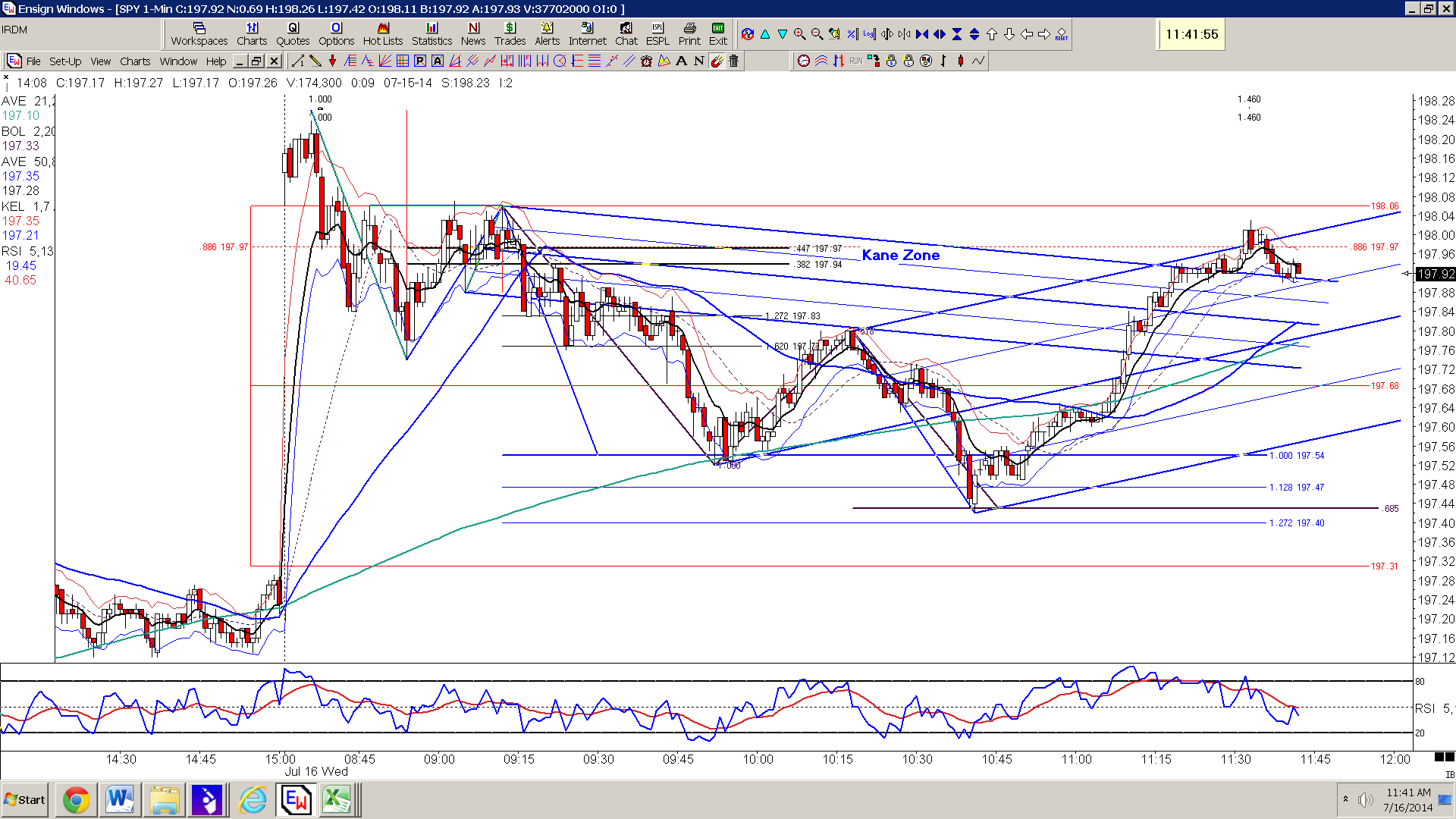Open Hot Lists from the toolbar
The height and width of the screenshot is (819, 1456).
[x=383, y=34]
